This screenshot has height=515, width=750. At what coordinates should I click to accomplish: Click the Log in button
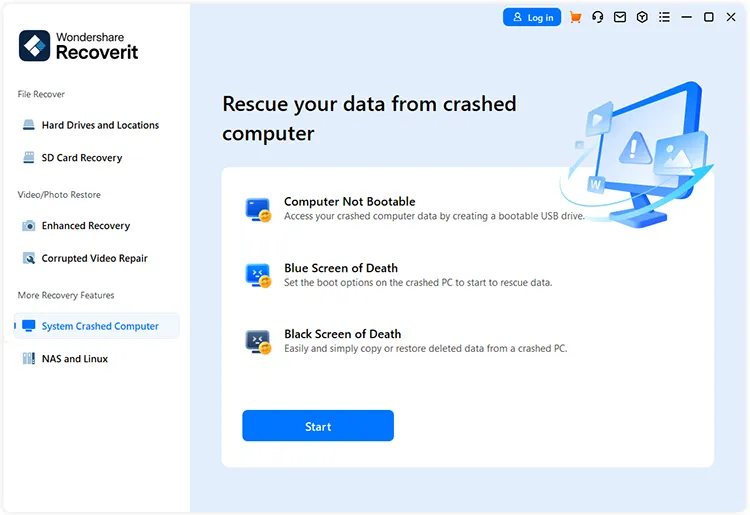(531, 17)
